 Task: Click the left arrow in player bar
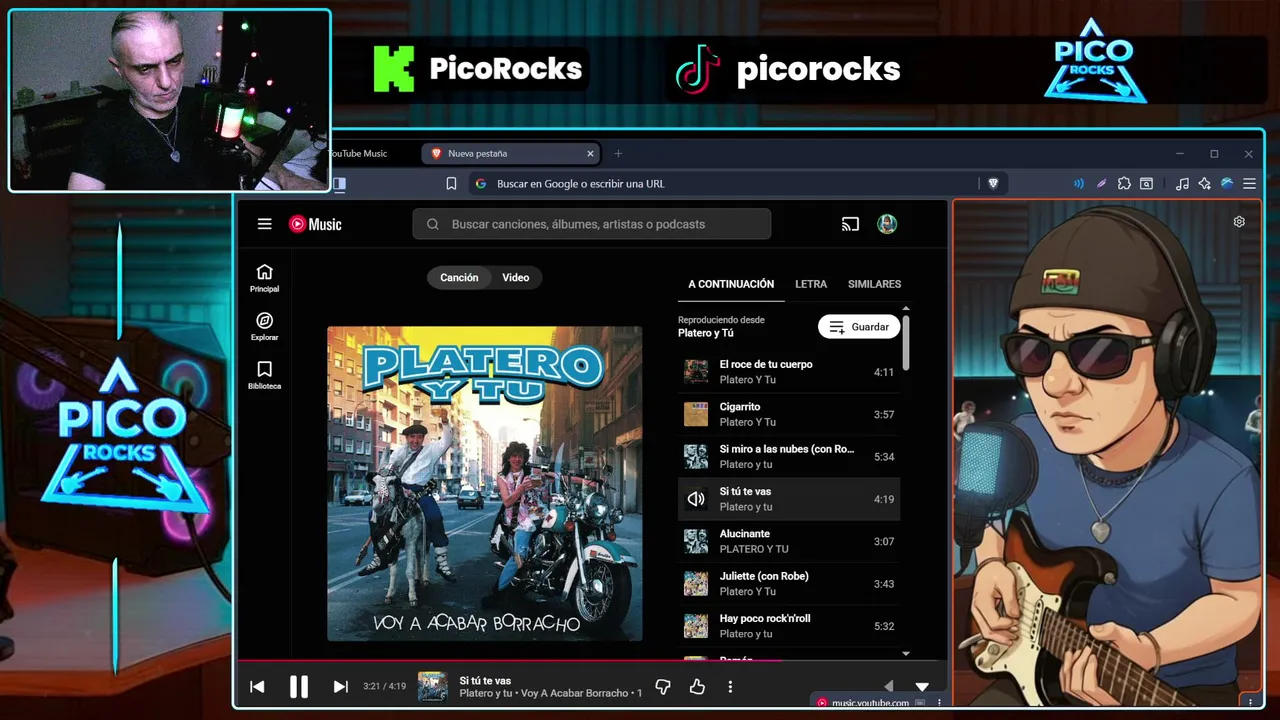pos(888,686)
